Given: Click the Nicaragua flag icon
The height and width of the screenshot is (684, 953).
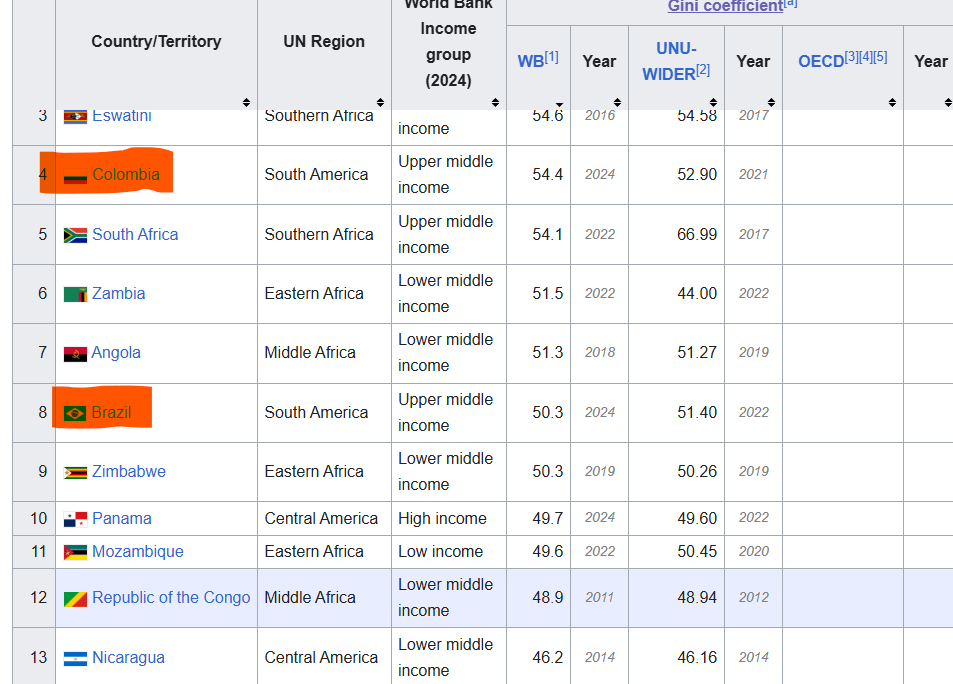Looking at the screenshot, I should click(75, 658).
